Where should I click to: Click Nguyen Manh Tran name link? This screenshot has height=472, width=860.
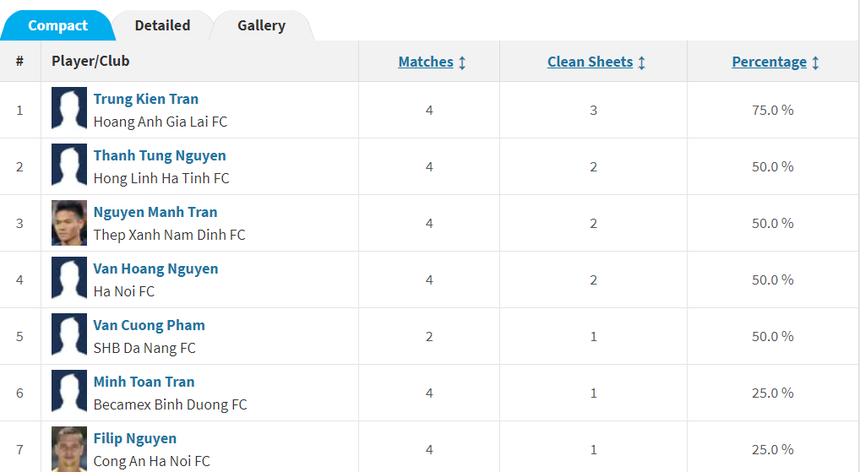click(155, 212)
